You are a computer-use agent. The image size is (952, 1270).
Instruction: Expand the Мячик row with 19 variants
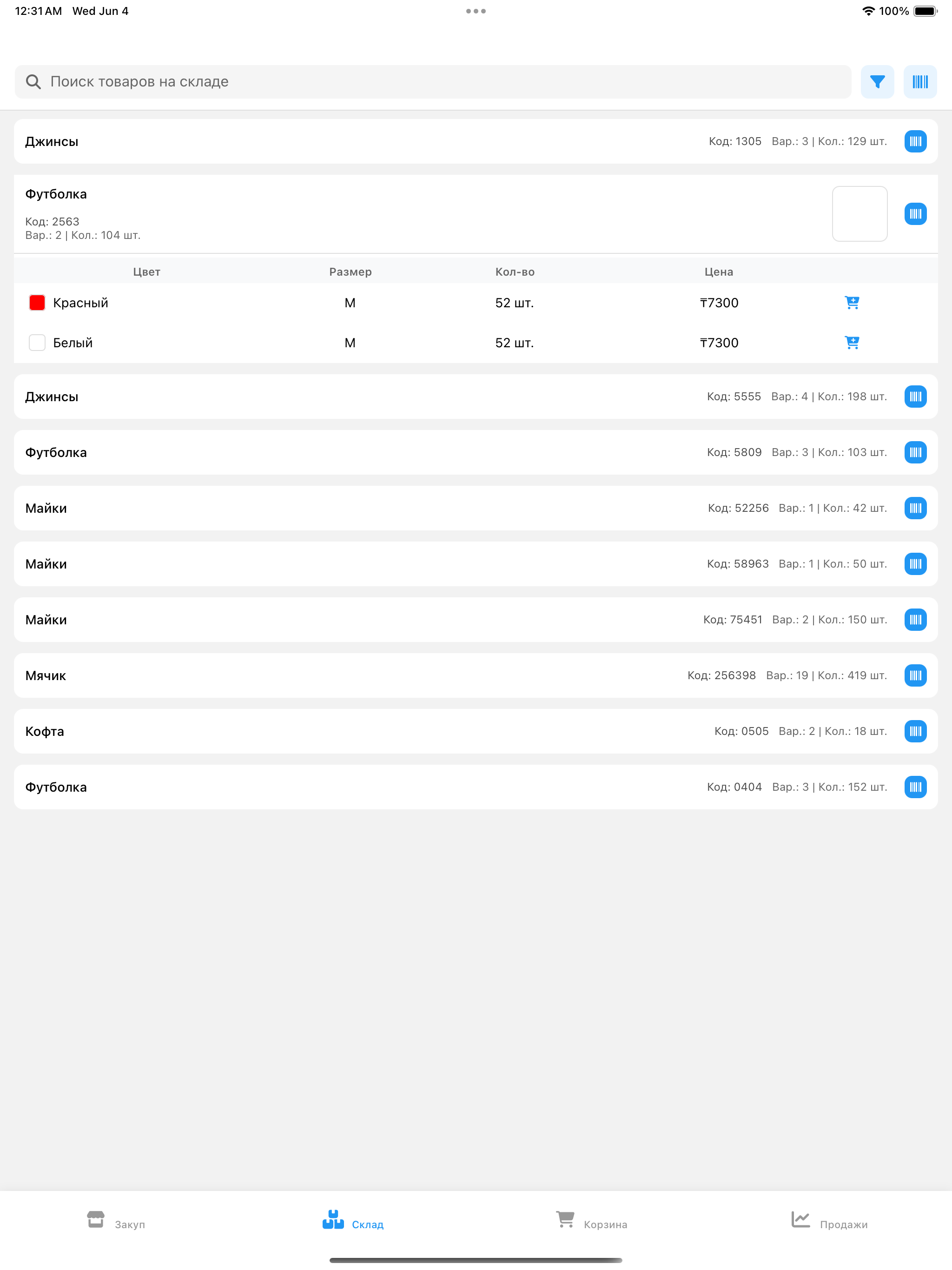click(x=476, y=675)
